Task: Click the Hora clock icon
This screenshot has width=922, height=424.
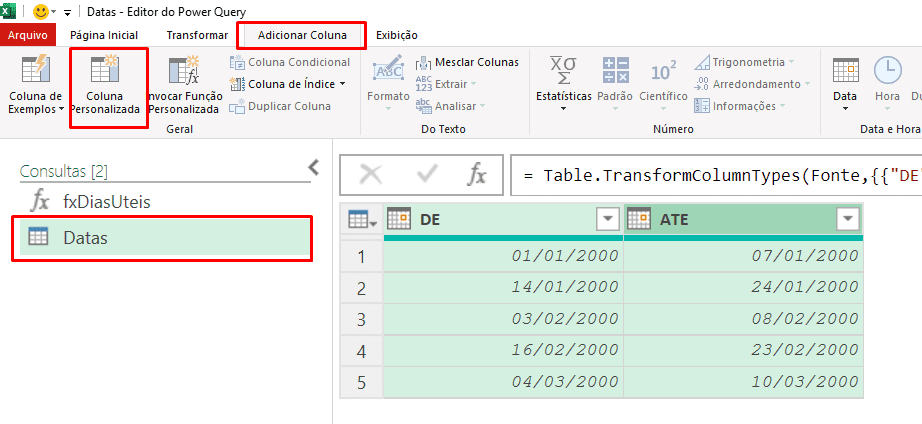Action: 887,71
